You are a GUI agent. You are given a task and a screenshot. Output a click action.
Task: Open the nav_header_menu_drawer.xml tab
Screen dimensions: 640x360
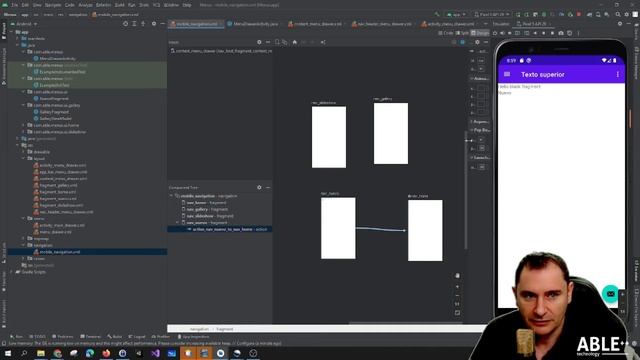pos(383,24)
